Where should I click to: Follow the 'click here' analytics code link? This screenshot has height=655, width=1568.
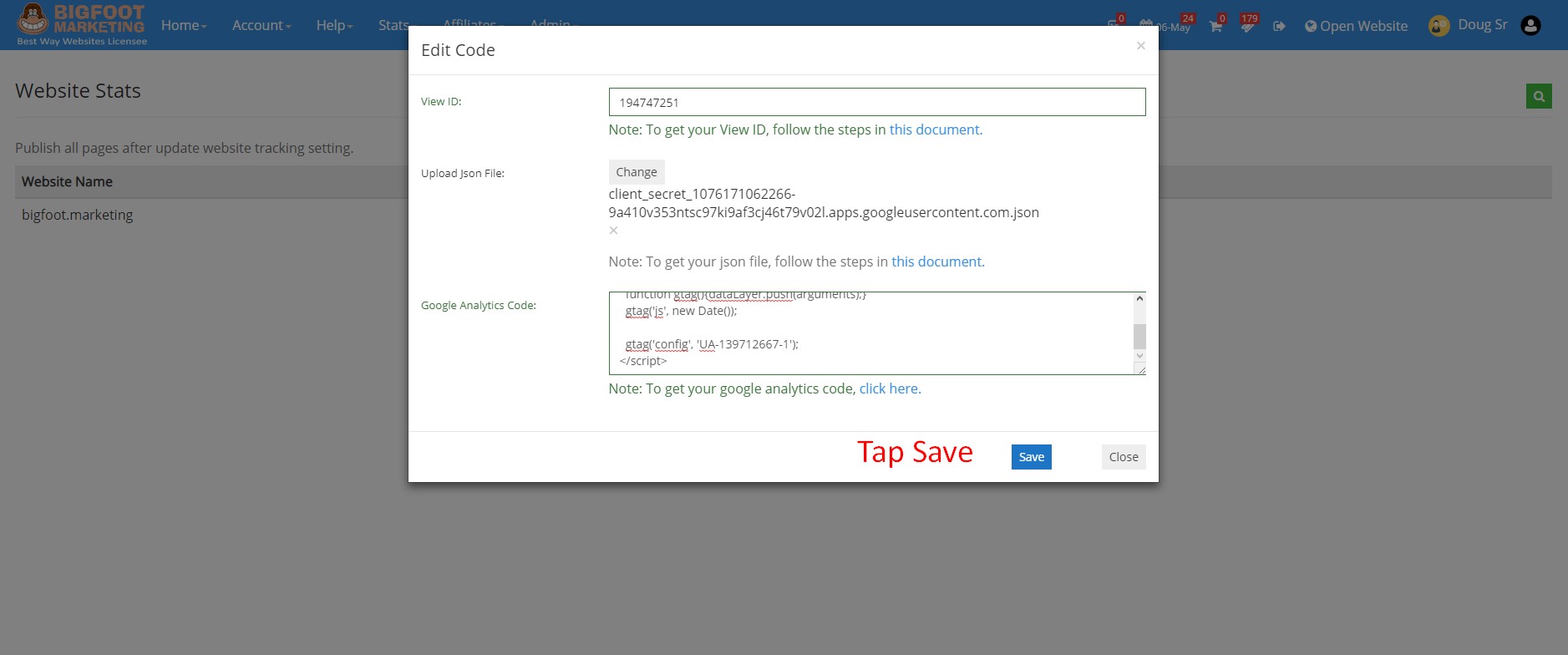889,388
